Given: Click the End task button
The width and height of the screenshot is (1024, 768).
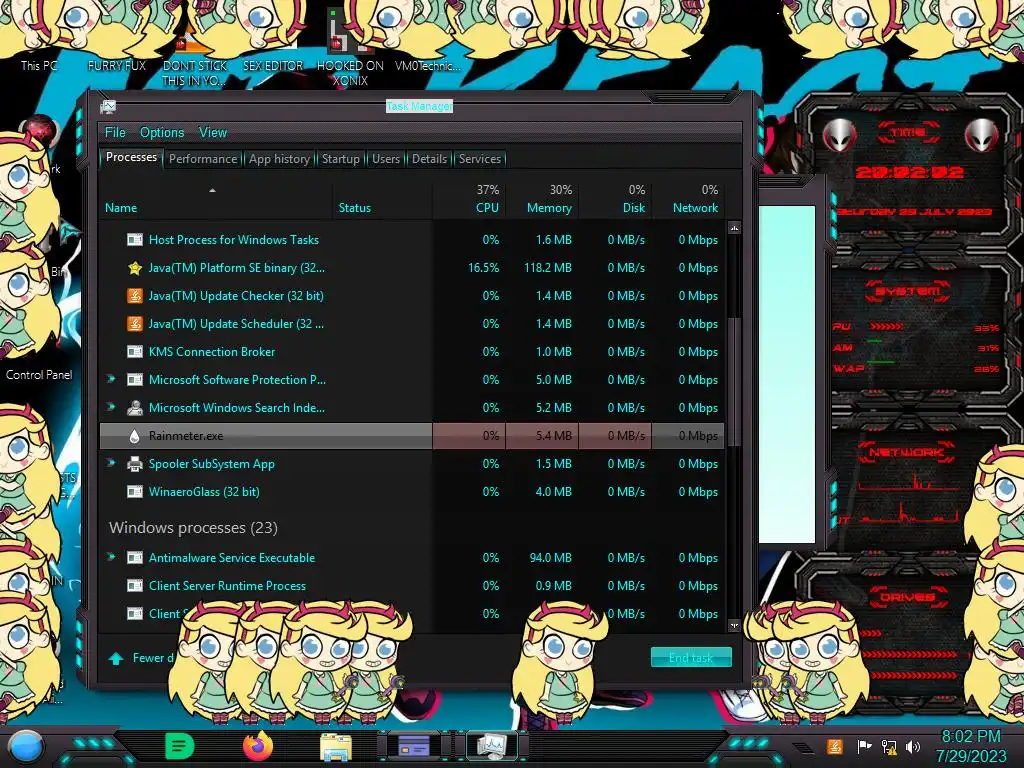Looking at the screenshot, I should [x=691, y=658].
